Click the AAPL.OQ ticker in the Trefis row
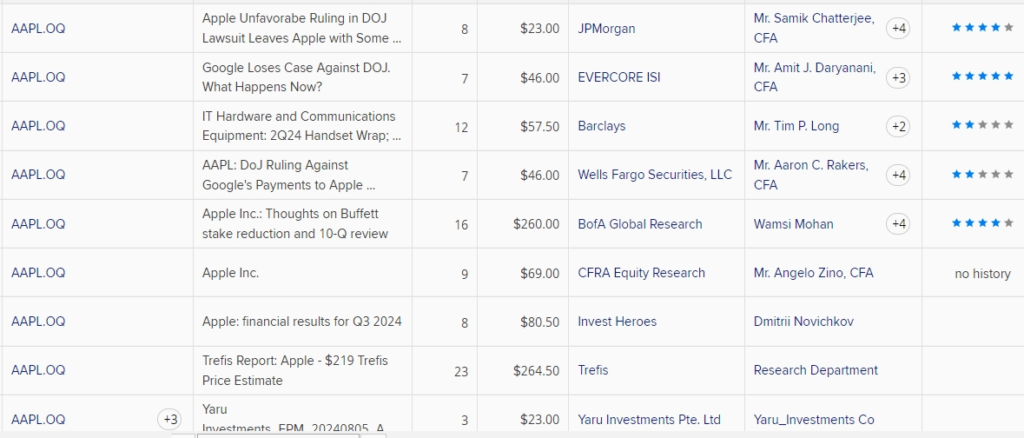1024x438 pixels. point(38,370)
